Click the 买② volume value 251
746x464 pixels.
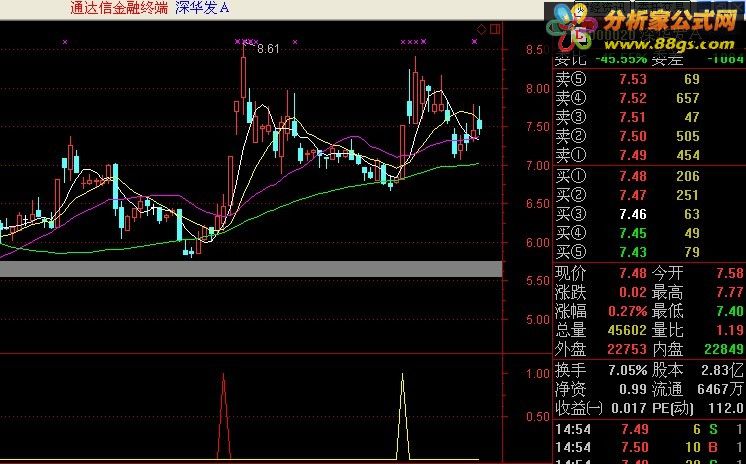click(x=688, y=195)
